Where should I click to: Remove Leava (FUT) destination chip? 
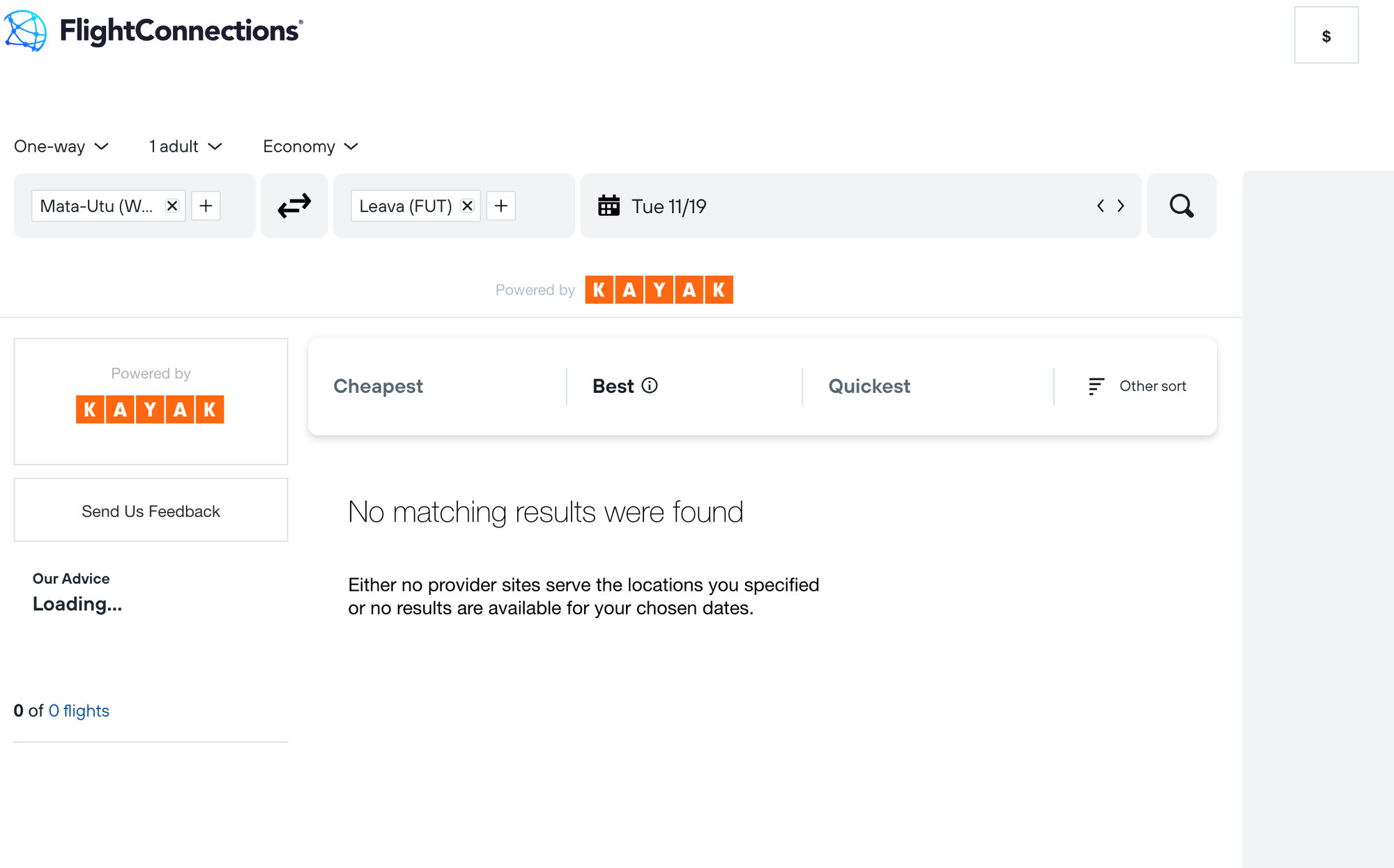point(468,206)
